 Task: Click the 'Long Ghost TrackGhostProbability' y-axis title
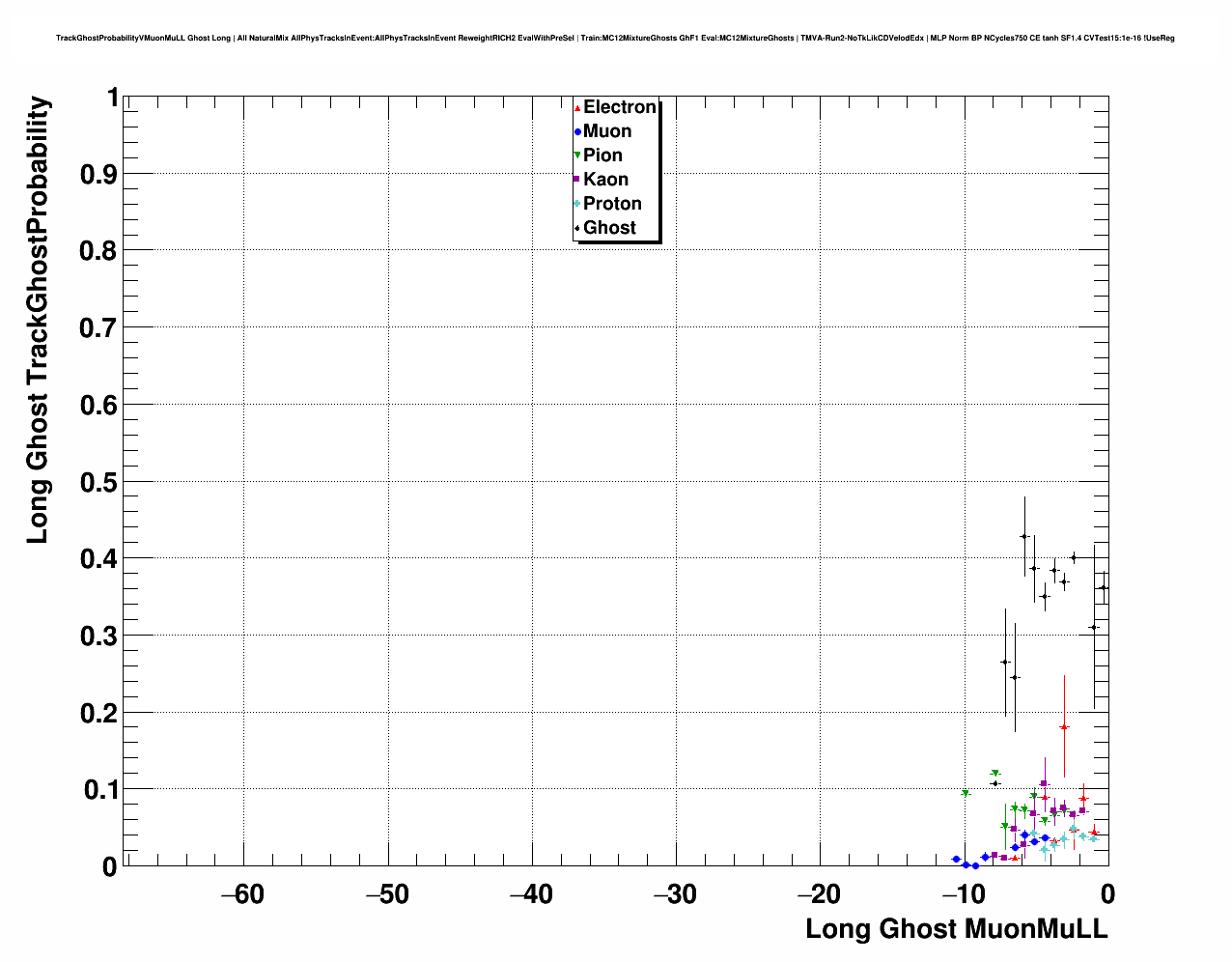click(38, 320)
